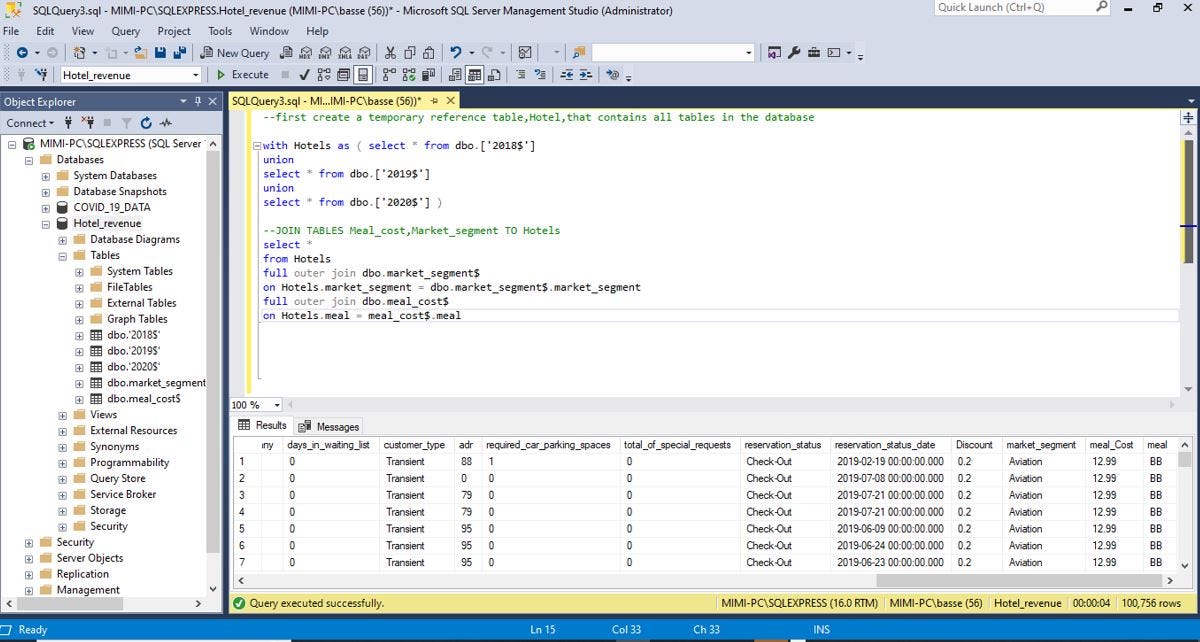Collapse the Tables folder node

pos(63,255)
